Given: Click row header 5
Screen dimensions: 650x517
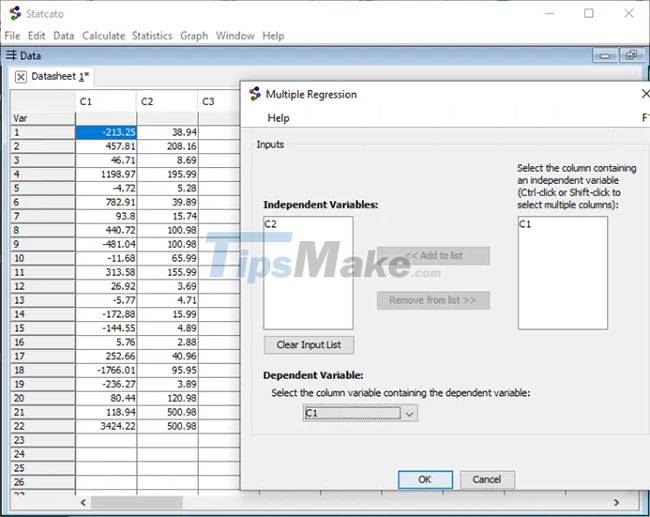Looking at the screenshot, I should [43, 188].
